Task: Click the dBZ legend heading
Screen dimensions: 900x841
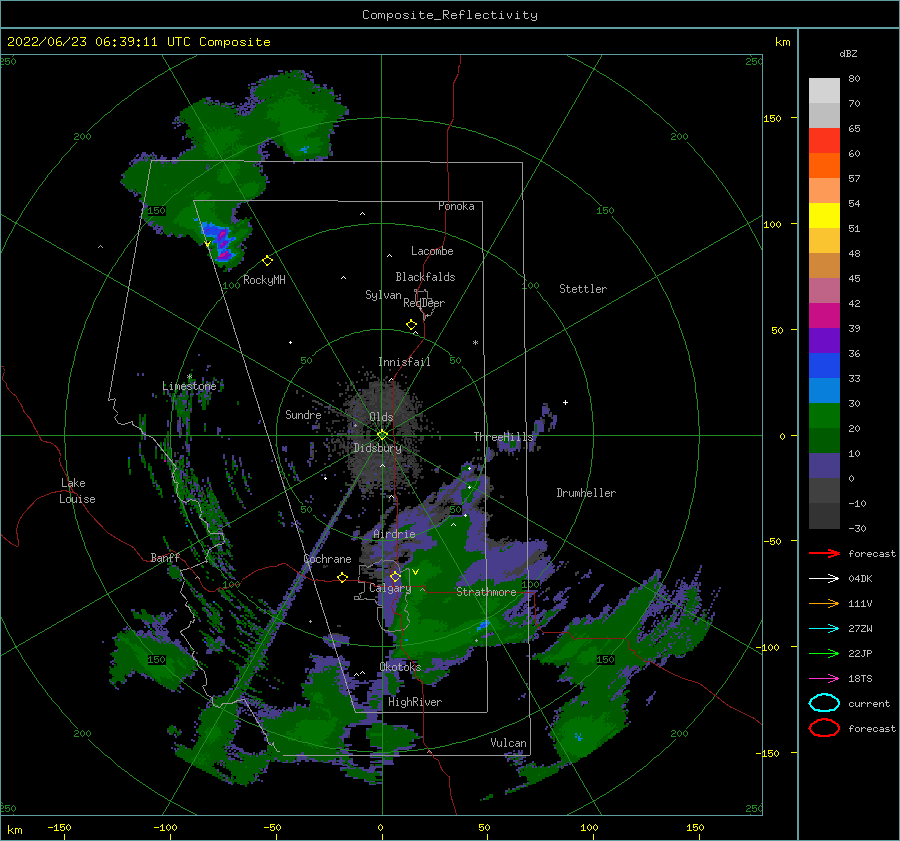Action: click(848, 53)
